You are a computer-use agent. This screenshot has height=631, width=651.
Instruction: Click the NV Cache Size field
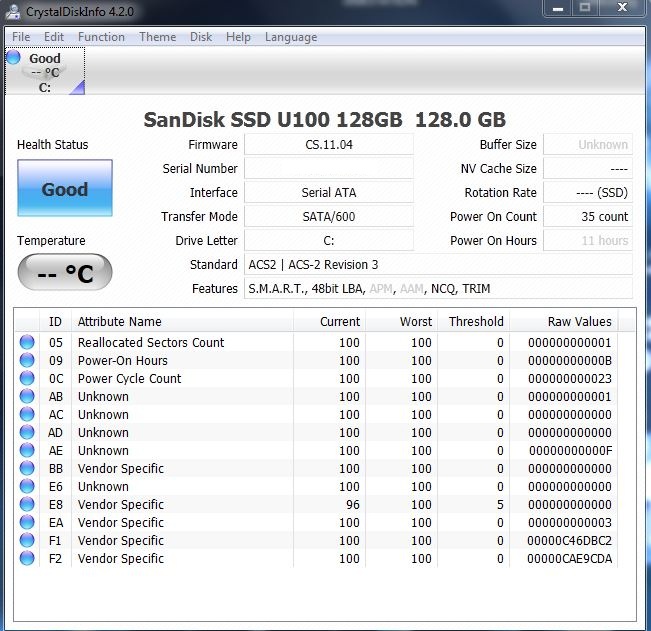[x=588, y=169]
